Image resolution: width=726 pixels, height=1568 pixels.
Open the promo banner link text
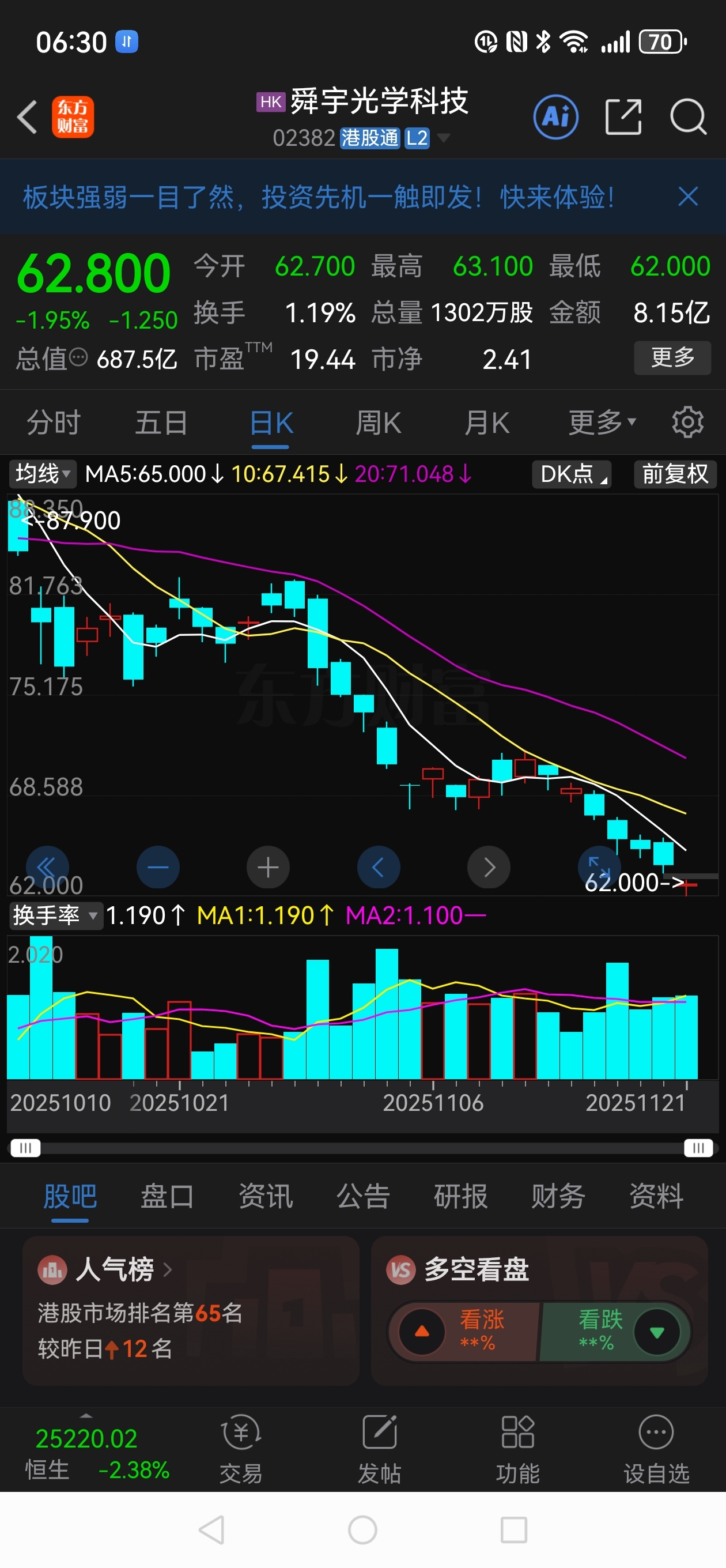[318, 197]
